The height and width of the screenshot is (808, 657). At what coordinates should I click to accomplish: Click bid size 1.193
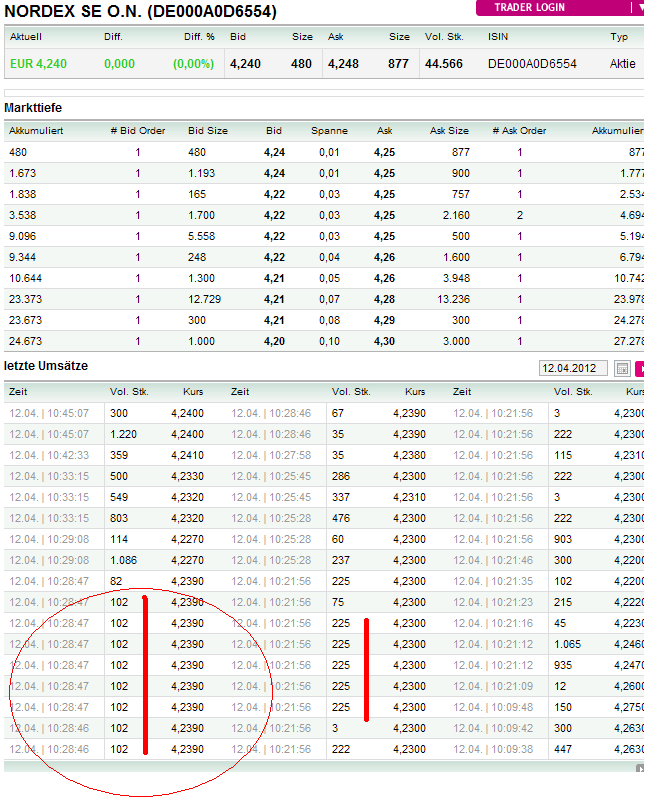(201, 173)
